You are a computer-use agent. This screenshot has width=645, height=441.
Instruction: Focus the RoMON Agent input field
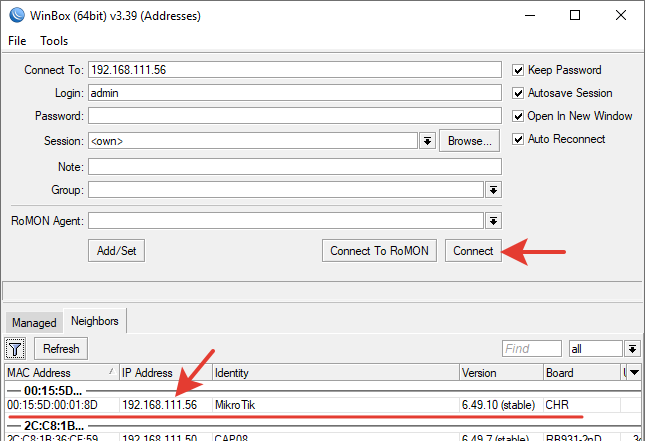[x=286, y=221]
